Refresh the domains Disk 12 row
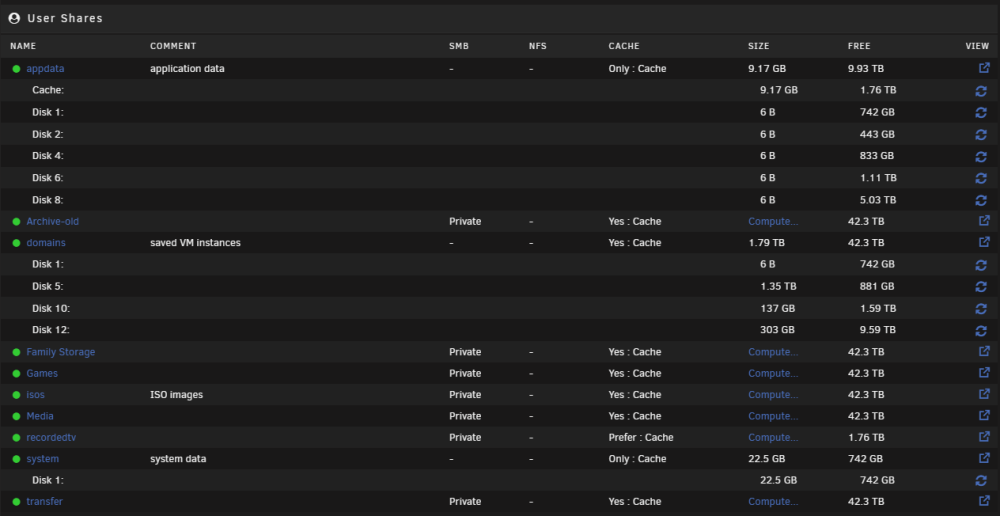Image resolution: width=1000 pixels, height=516 pixels. (x=981, y=330)
